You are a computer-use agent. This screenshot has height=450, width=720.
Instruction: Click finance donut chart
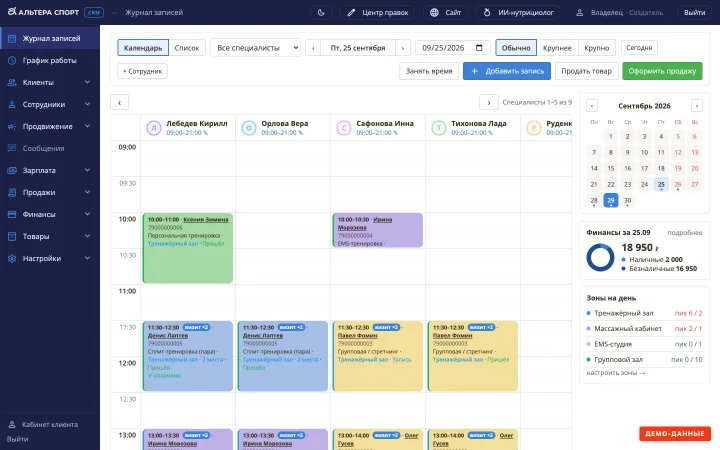pos(600,257)
